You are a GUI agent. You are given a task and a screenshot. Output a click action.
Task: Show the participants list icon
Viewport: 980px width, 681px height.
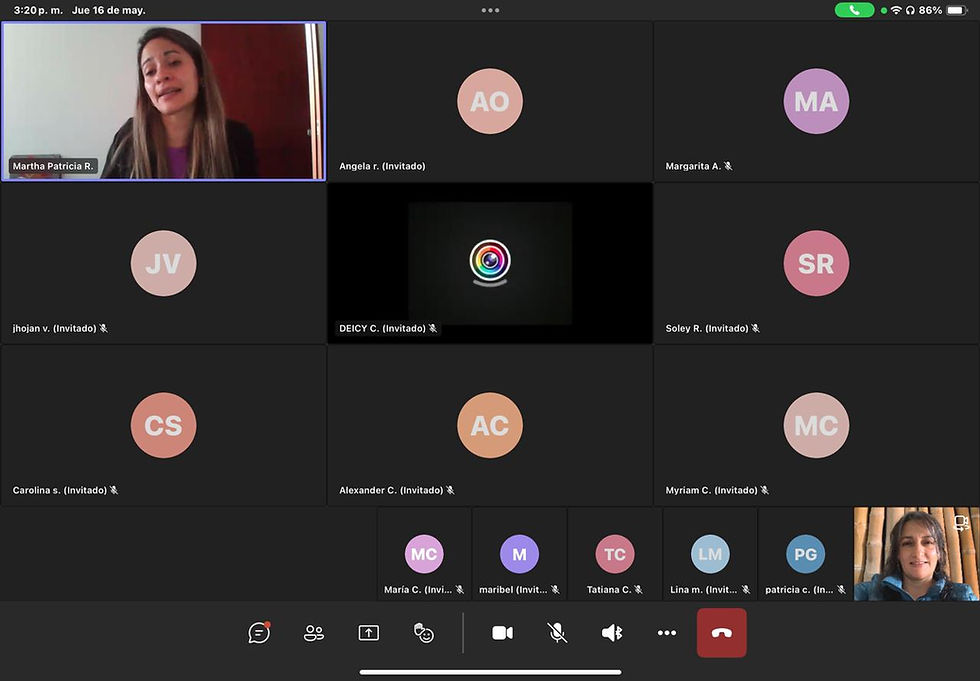pos(314,633)
